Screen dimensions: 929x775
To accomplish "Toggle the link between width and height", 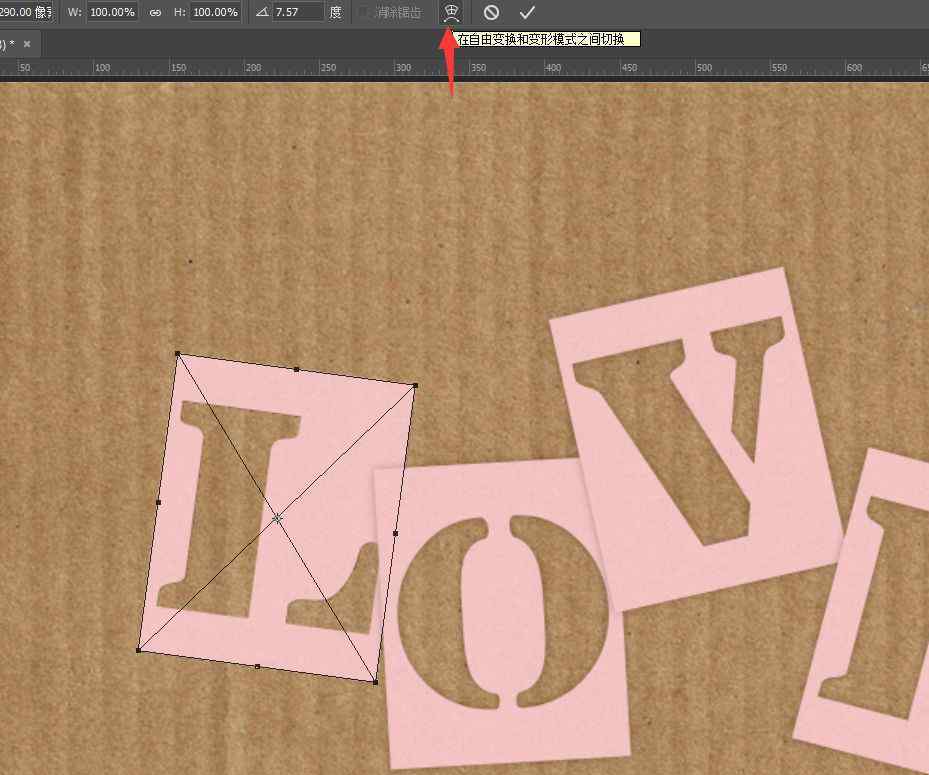I will [155, 13].
